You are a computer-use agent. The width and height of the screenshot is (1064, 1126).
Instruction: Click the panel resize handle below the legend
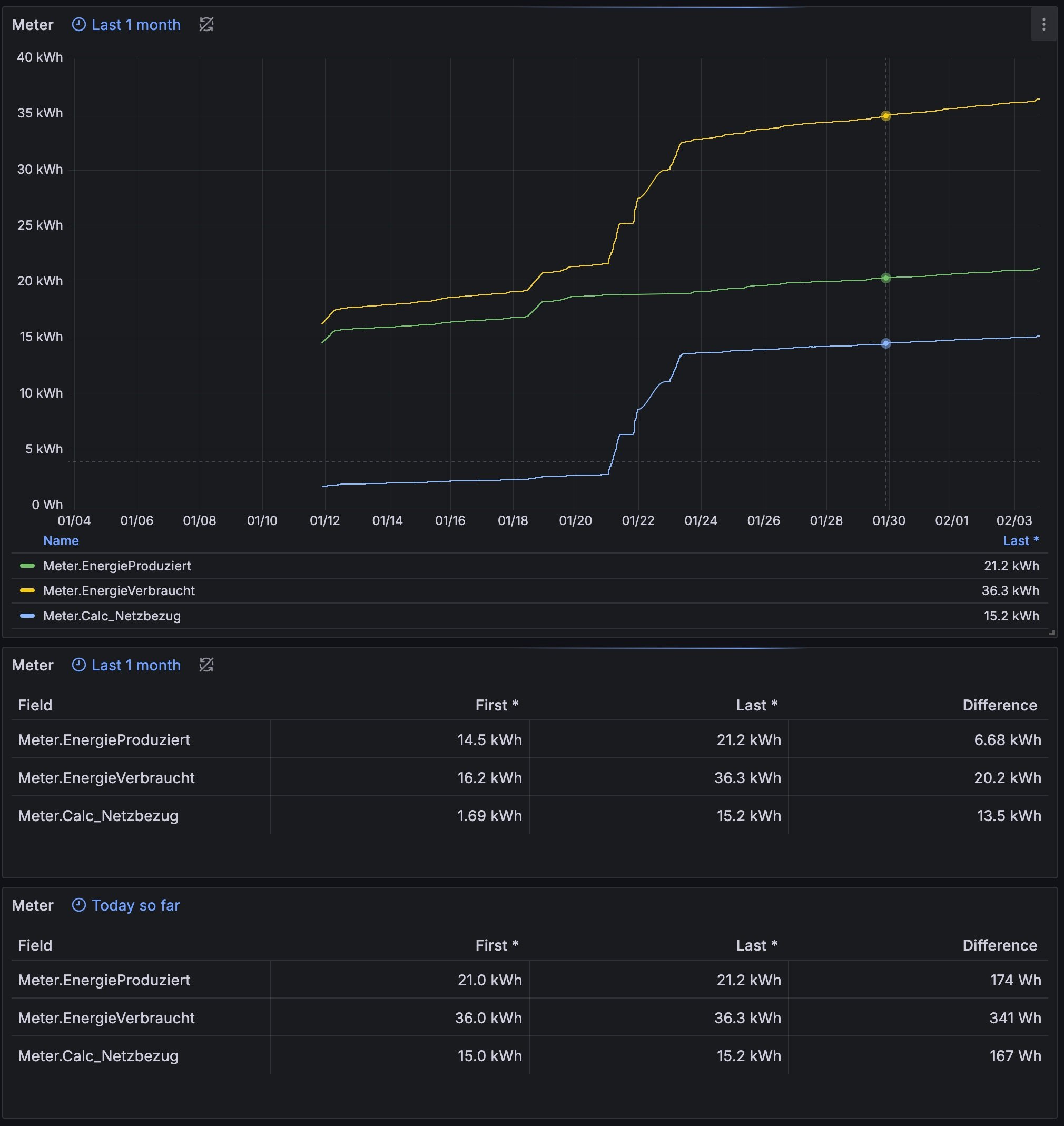click(1051, 633)
